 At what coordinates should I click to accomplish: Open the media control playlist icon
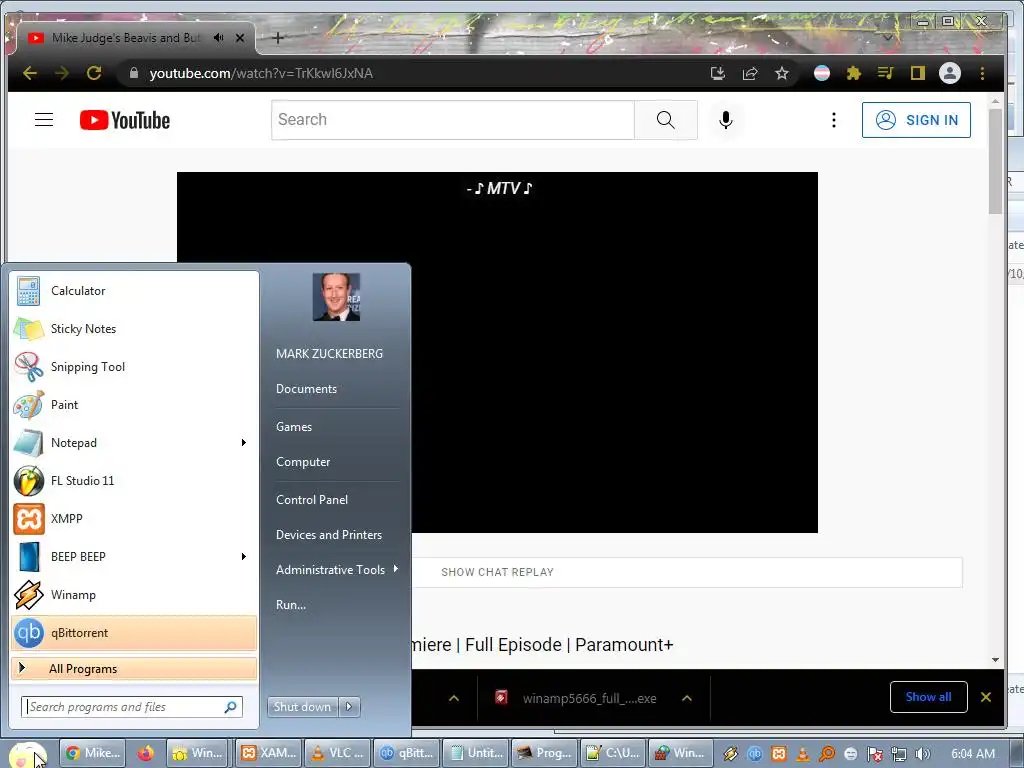coord(886,73)
